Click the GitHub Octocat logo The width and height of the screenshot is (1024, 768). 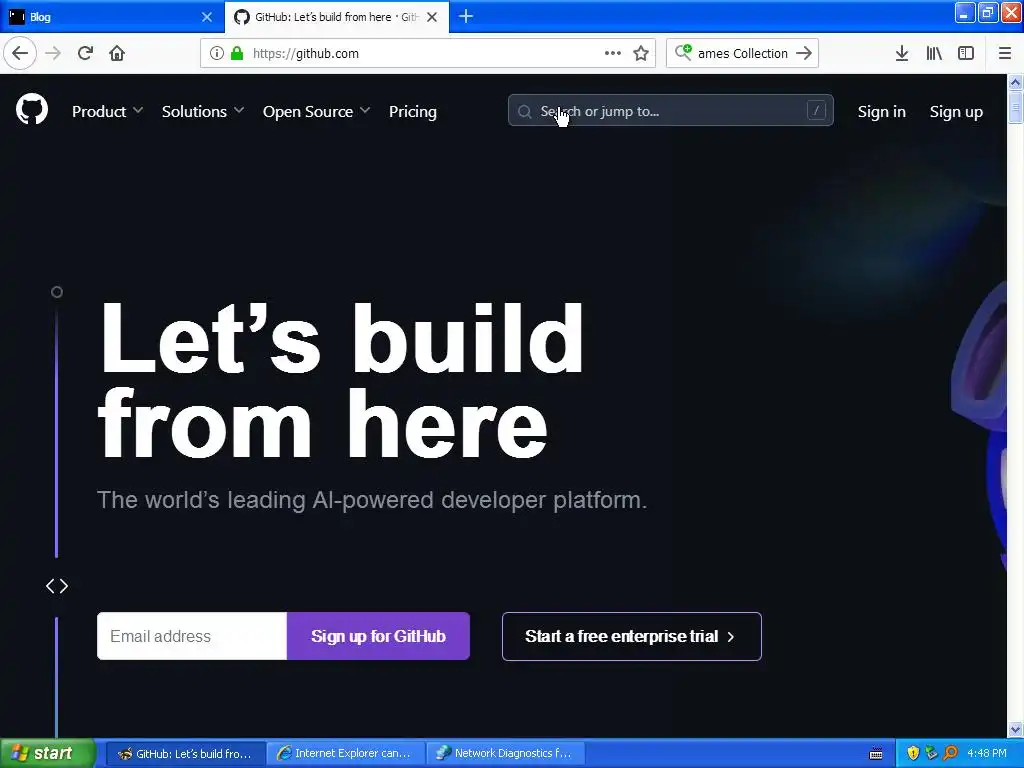click(32, 109)
